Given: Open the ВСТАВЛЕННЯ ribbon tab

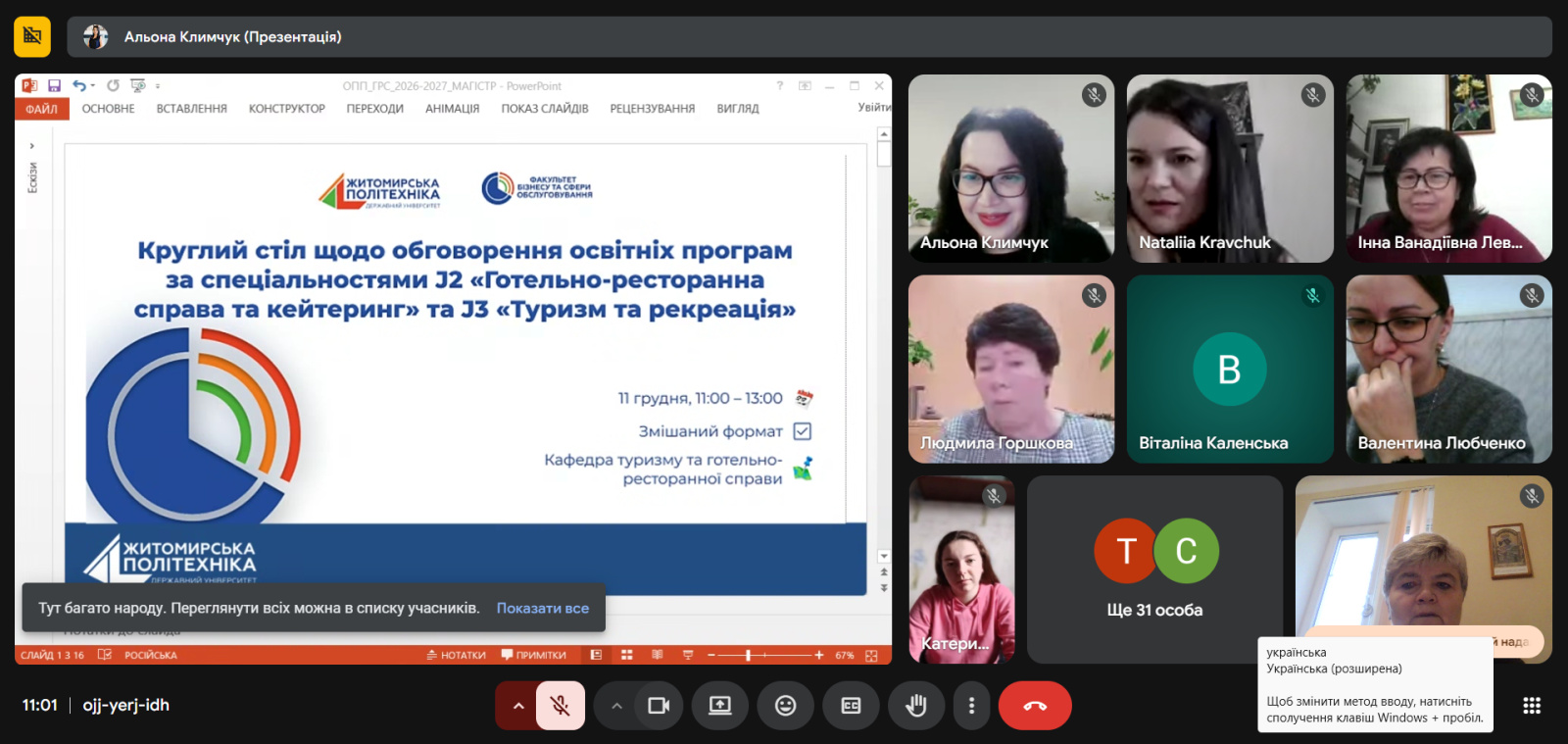Looking at the screenshot, I should click(191, 109).
